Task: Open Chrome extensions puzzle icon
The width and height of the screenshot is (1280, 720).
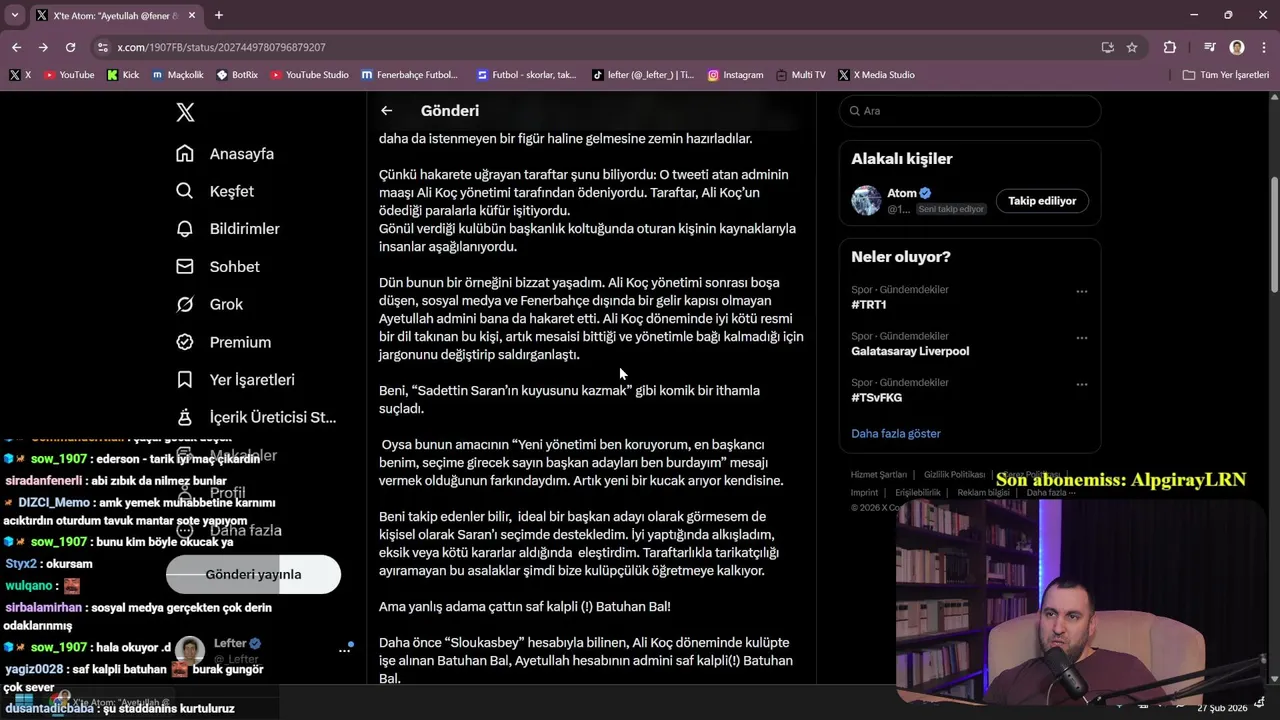Action: 1170,47
